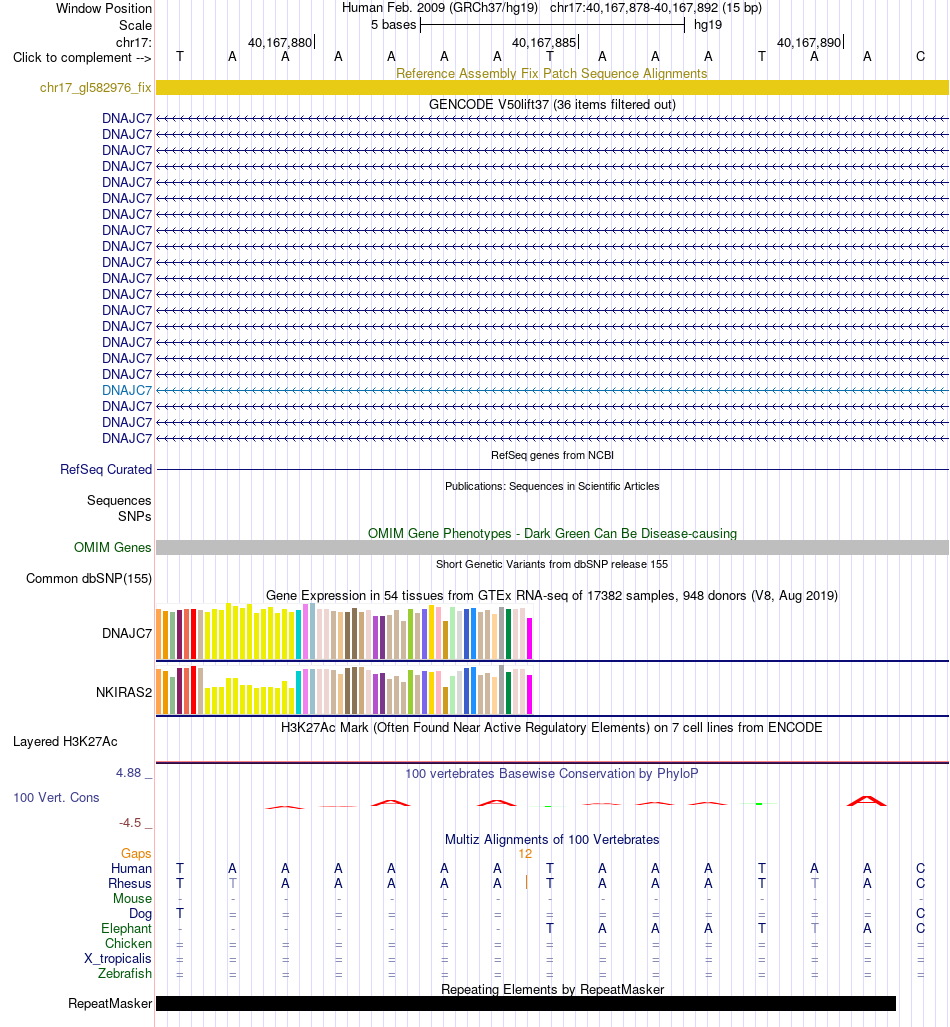Select the 'Scale' track label

point(135,26)
